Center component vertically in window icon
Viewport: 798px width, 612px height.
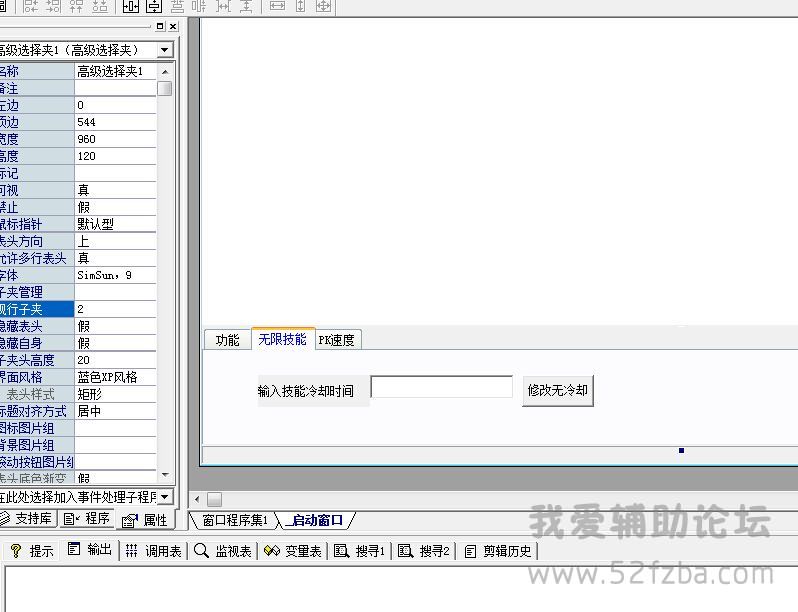[154, 6]
